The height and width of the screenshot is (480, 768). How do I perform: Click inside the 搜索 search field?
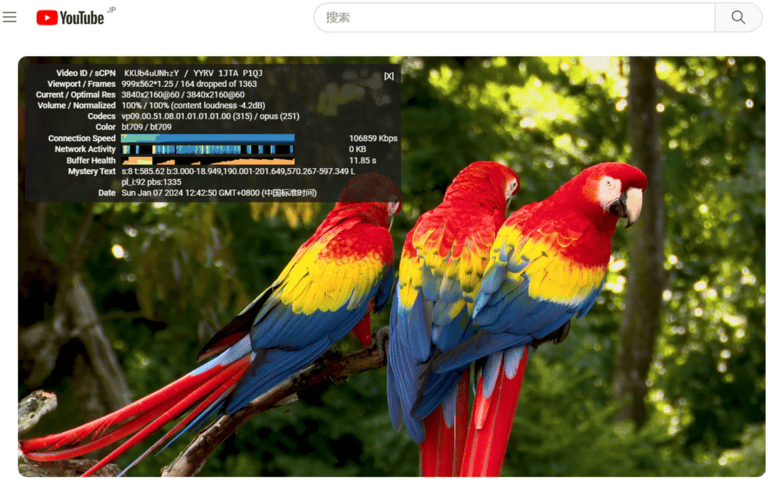[515, 17]
